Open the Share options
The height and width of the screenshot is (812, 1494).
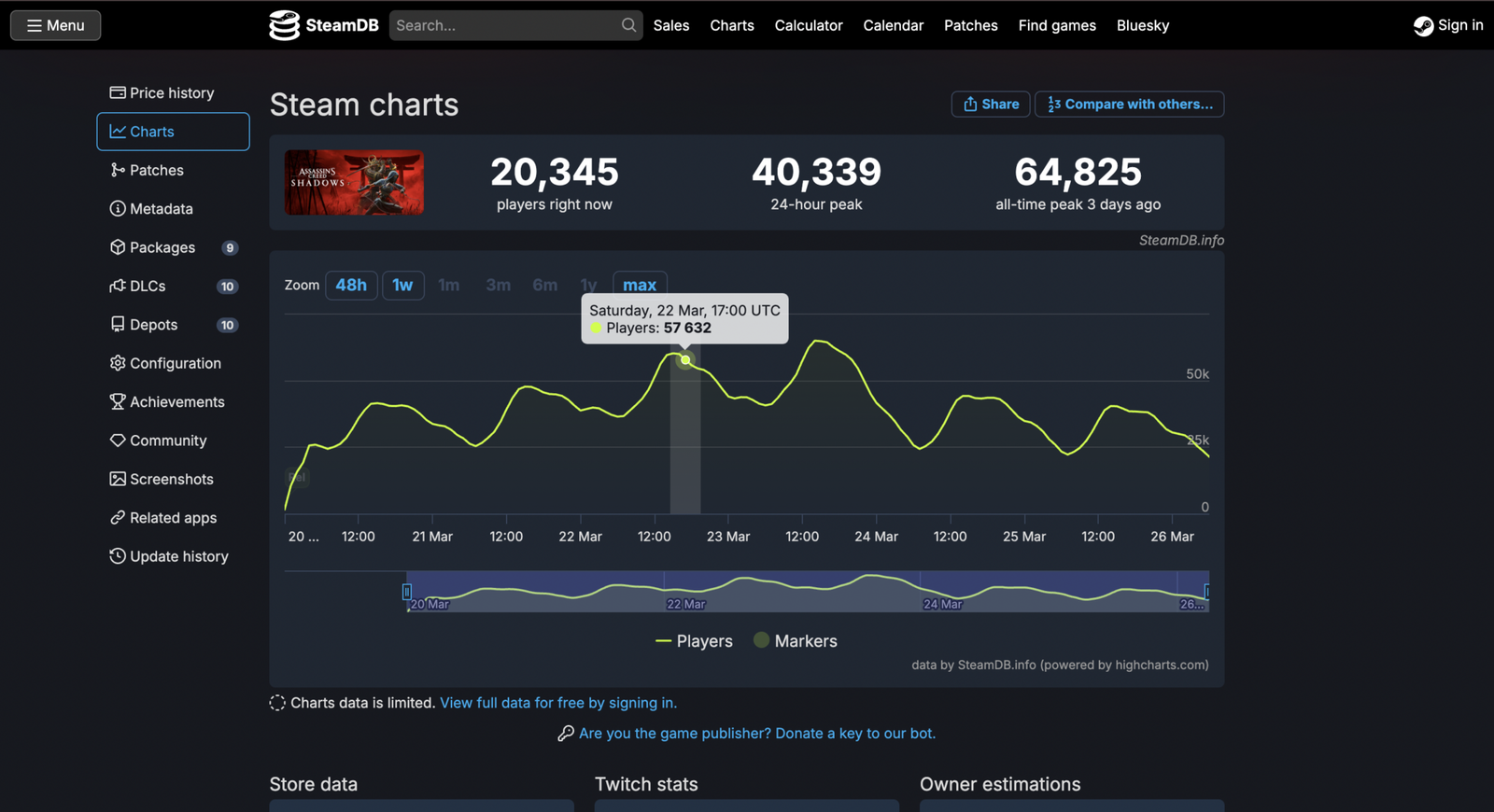(991, 105)
